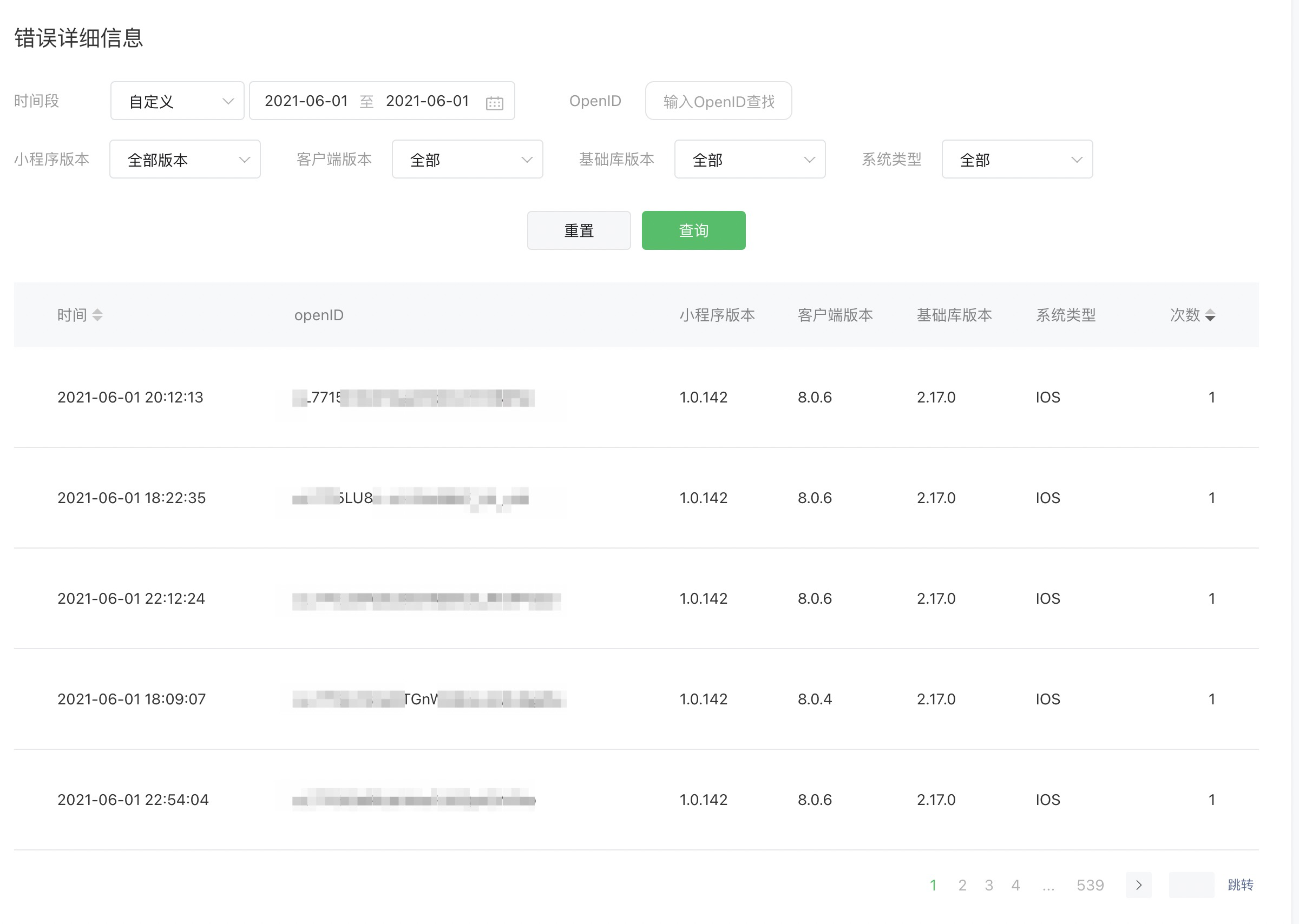
Task: Jump to last page 539
Action: click(1090, 885)
